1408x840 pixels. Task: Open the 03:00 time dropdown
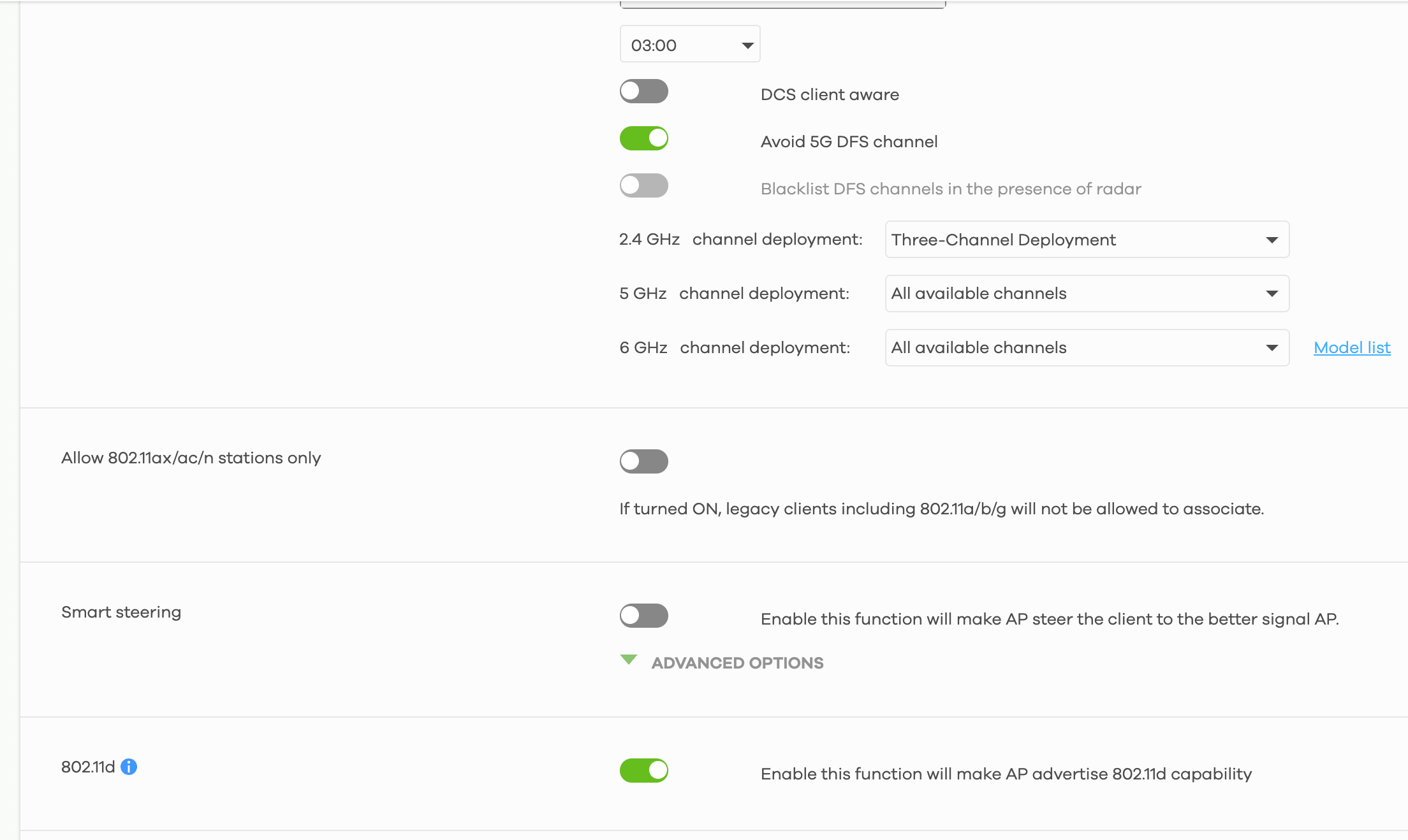point(689,45)
